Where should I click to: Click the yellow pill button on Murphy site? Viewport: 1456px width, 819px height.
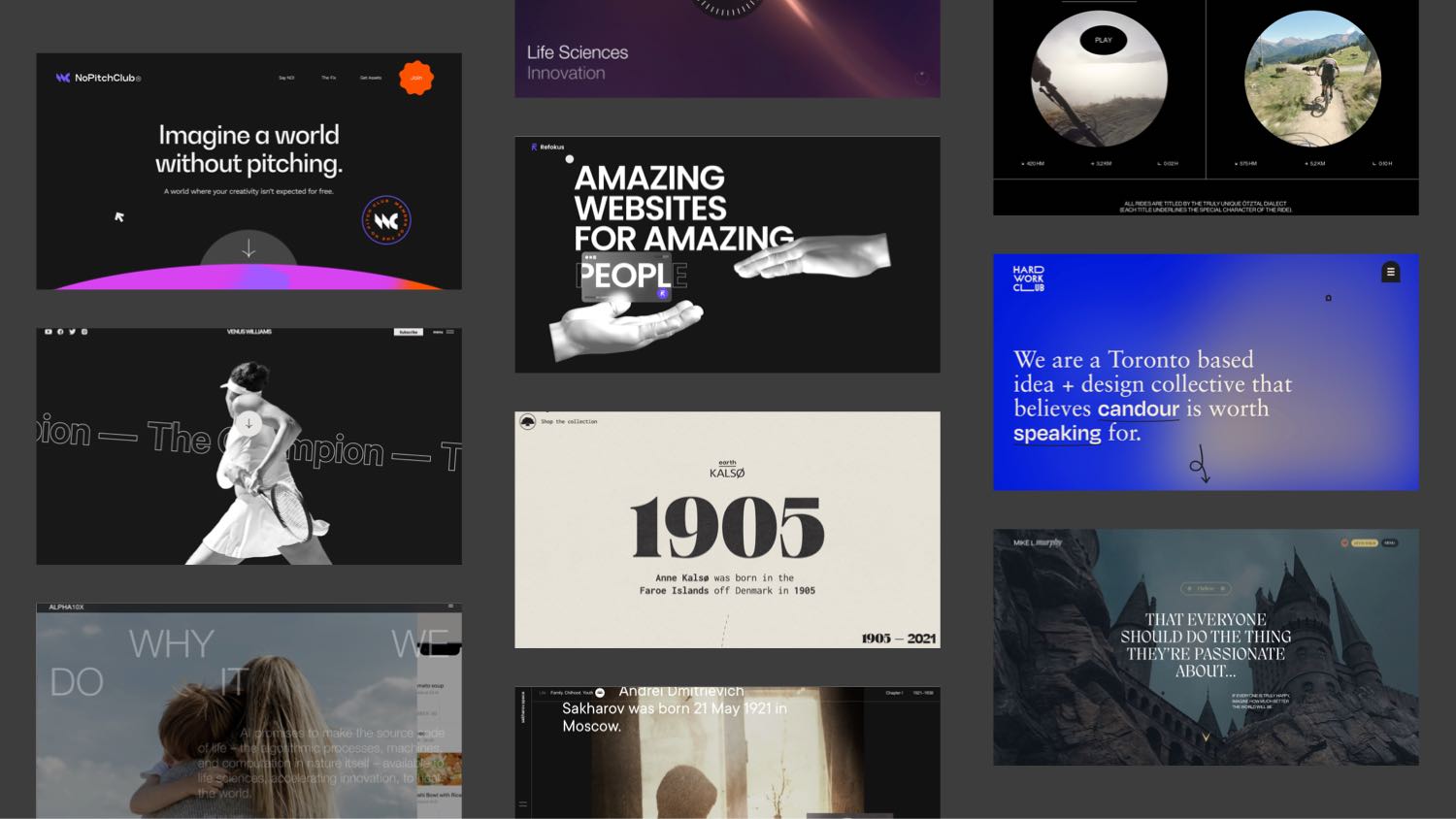click(1365, 543)
